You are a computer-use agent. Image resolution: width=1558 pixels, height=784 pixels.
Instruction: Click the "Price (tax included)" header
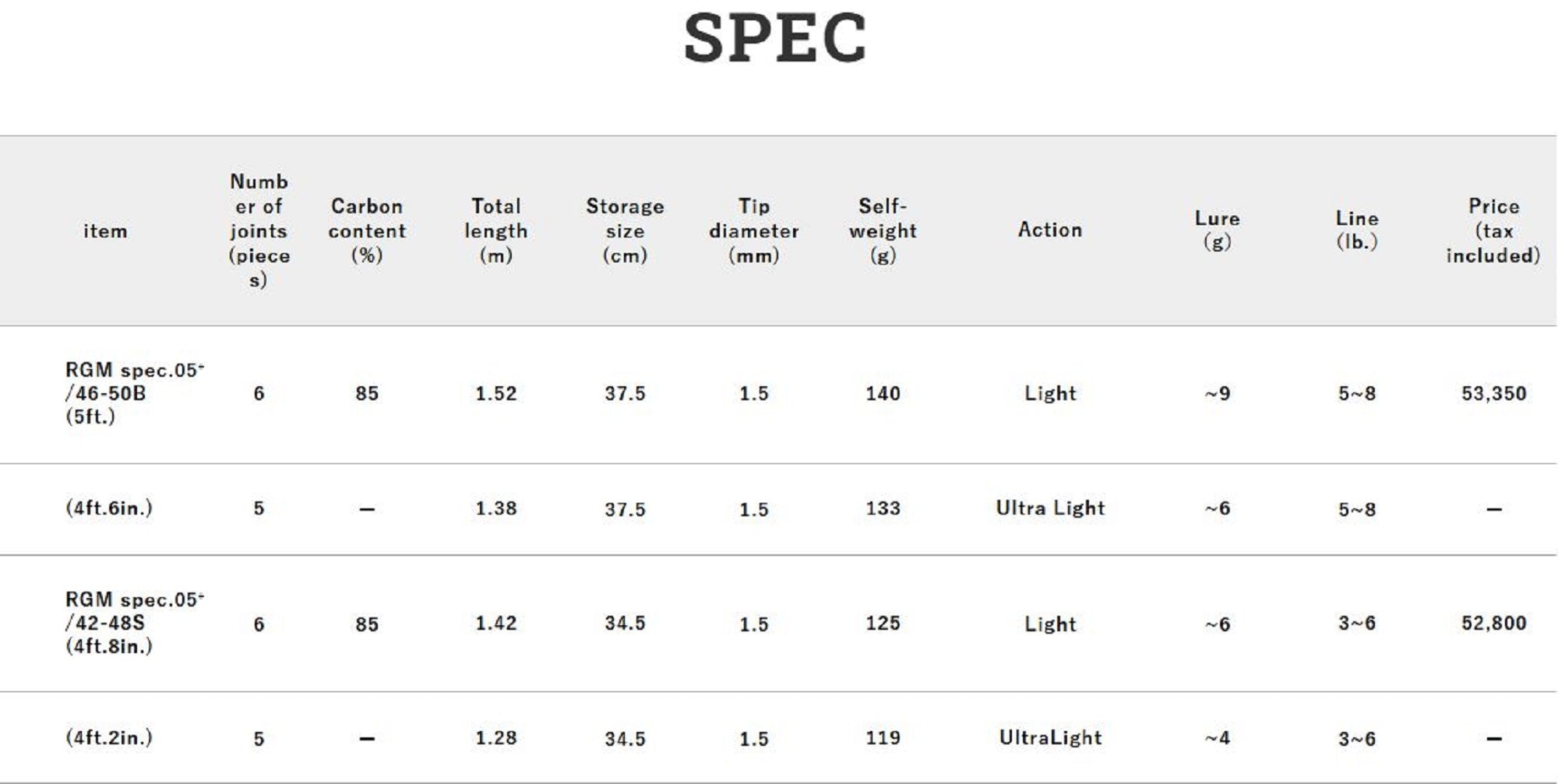pos(1493,230)
